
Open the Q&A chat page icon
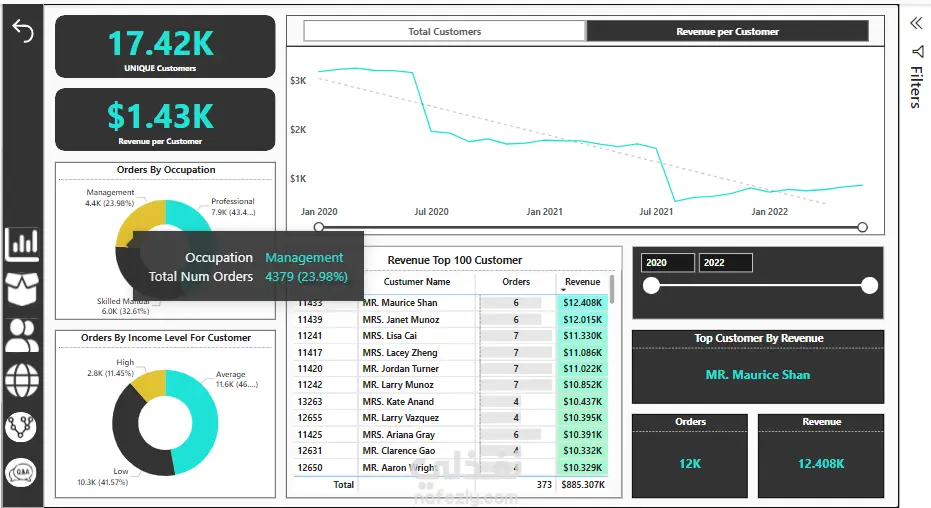click(21, 473)
